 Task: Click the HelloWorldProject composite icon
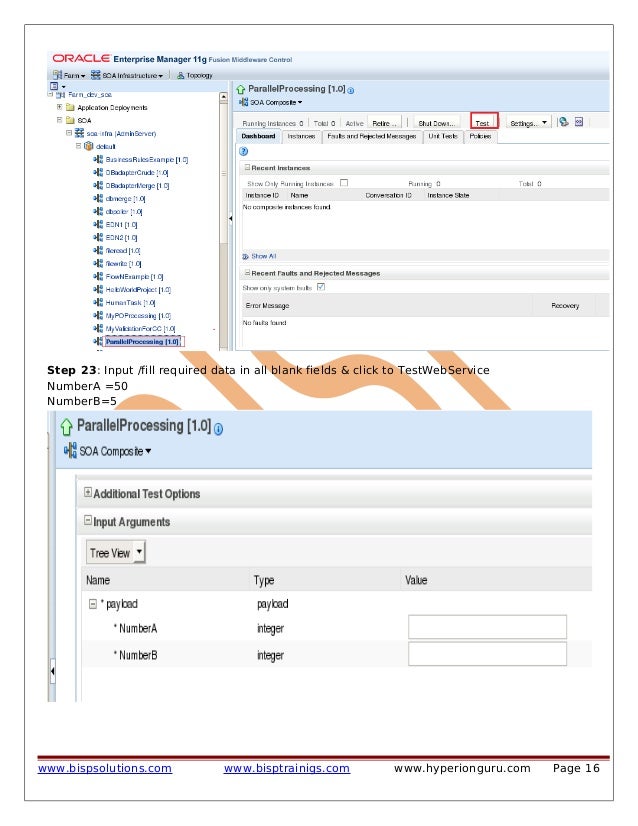[98, 289]
